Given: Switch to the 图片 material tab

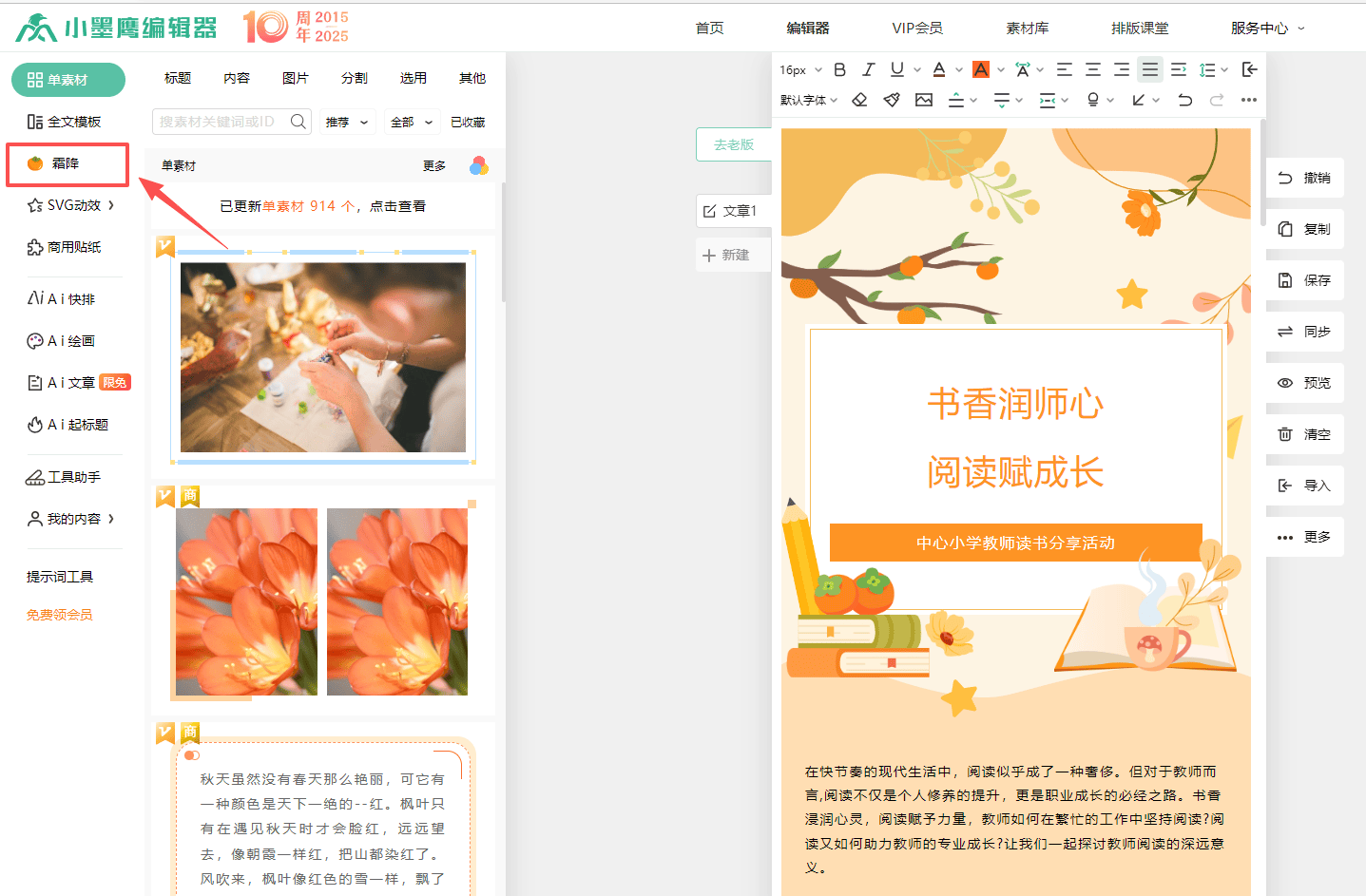Looking at the screenshot, I should pos(296,78).
